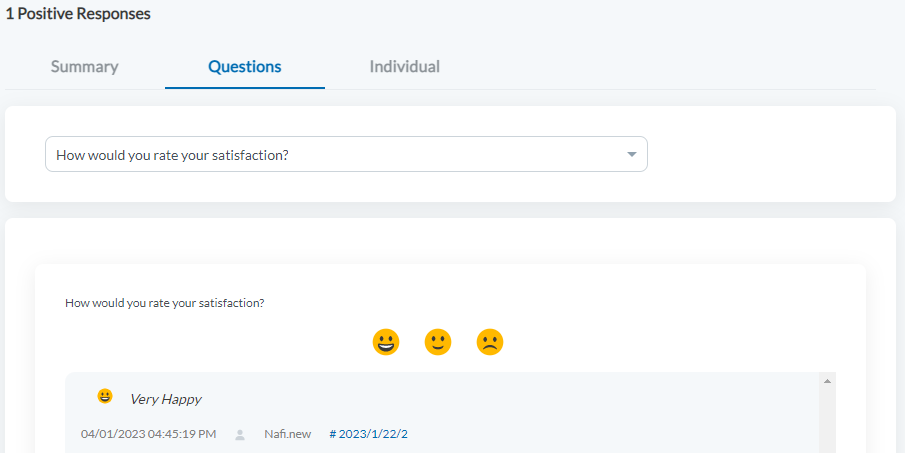The image size is (905, 453).
Task: Click blank area right of response link
Action: tap(600, 434)
